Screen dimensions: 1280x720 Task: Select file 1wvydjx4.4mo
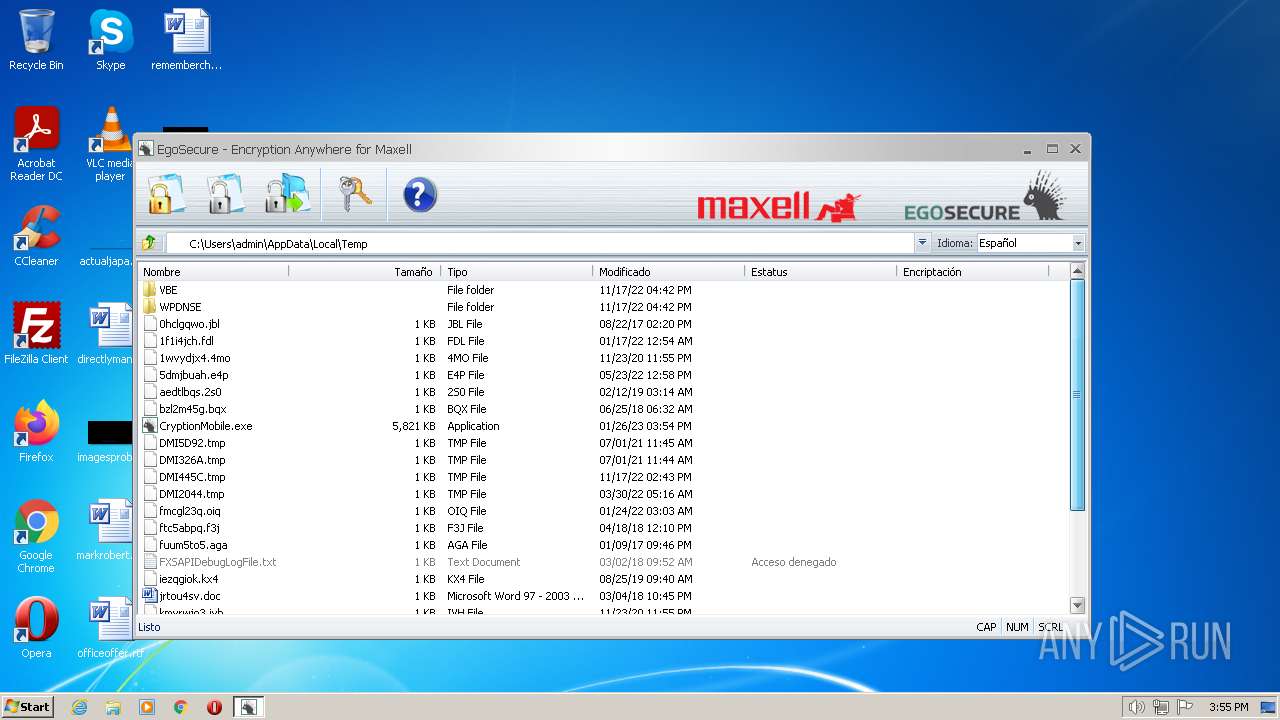click(x=194, y=358)
